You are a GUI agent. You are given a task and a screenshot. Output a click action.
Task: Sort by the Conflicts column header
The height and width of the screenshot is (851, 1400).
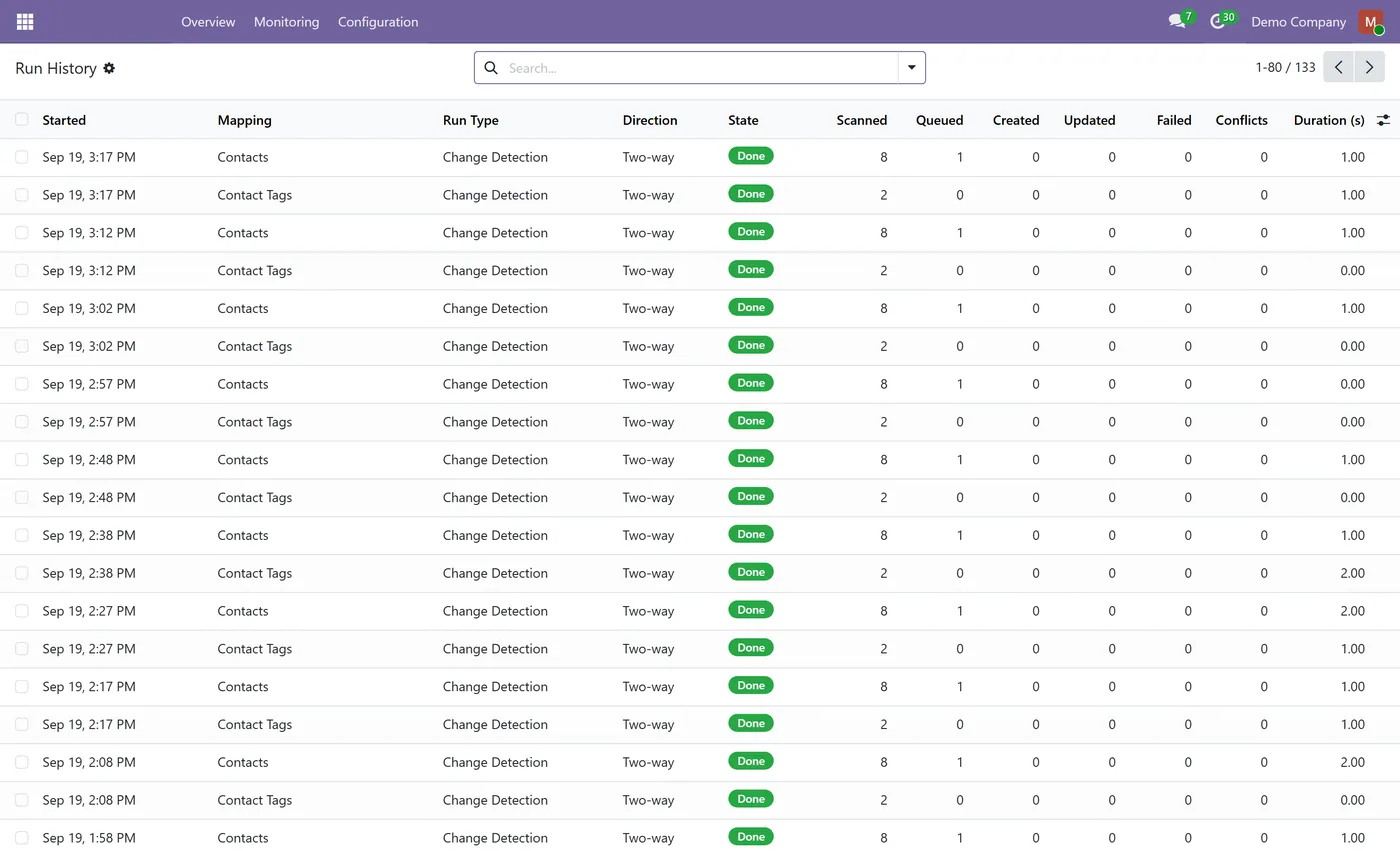(1241, 120)
